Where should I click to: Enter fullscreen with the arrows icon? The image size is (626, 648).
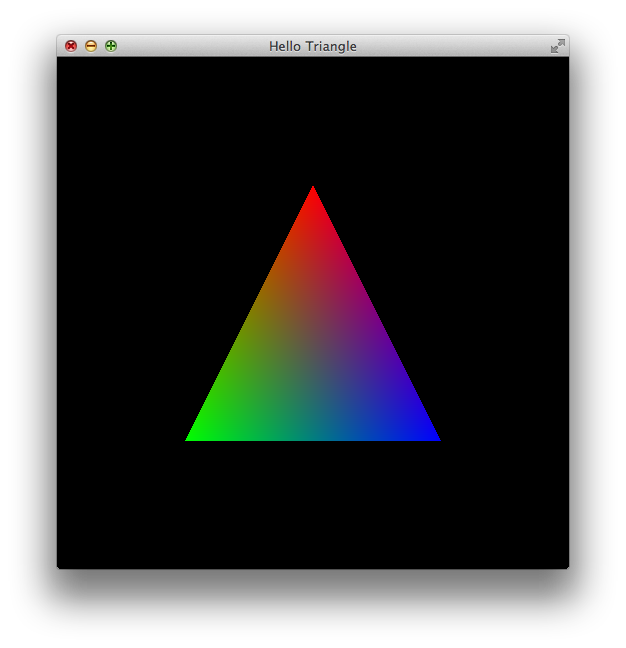point(557,46)
